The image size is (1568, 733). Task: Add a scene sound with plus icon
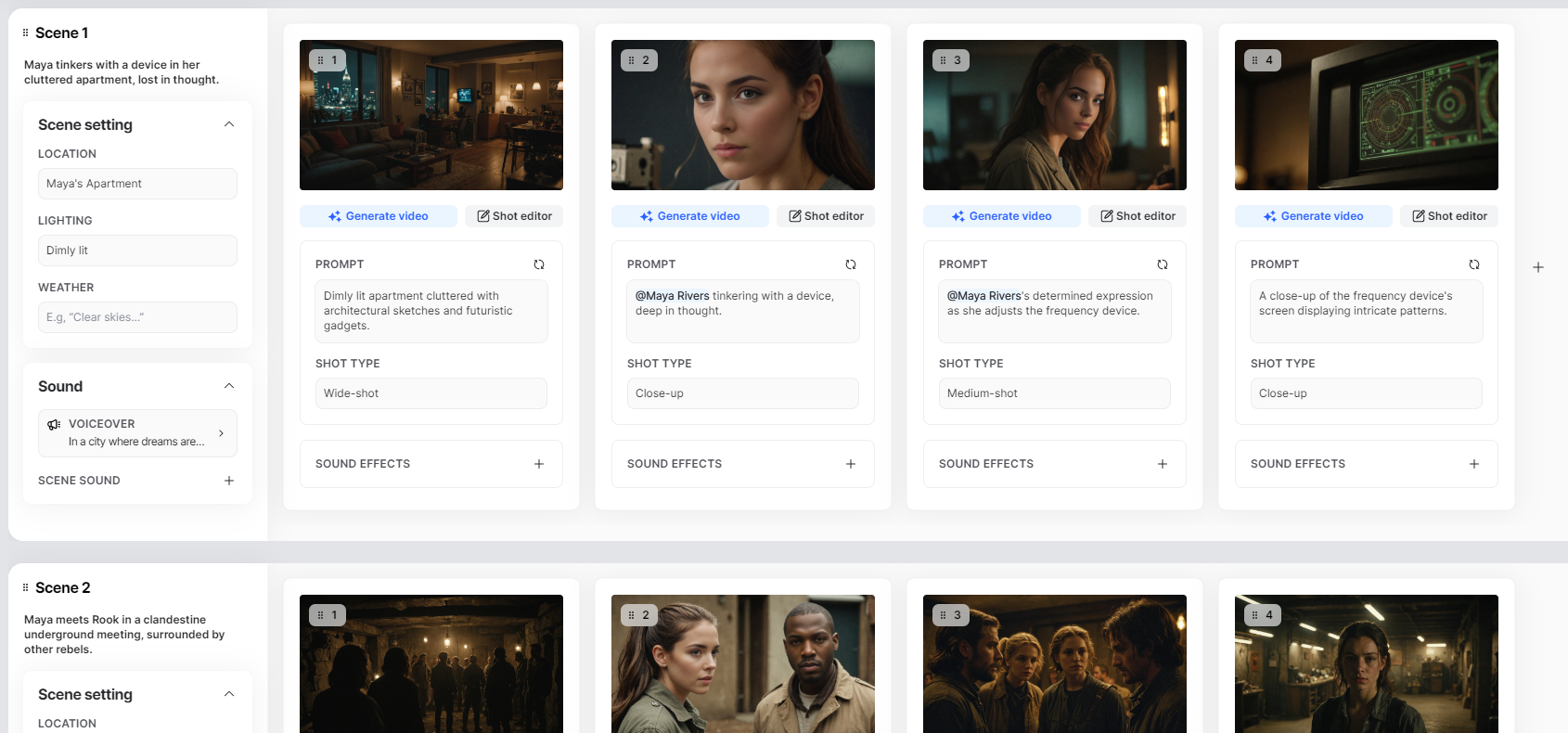[229, 481]
